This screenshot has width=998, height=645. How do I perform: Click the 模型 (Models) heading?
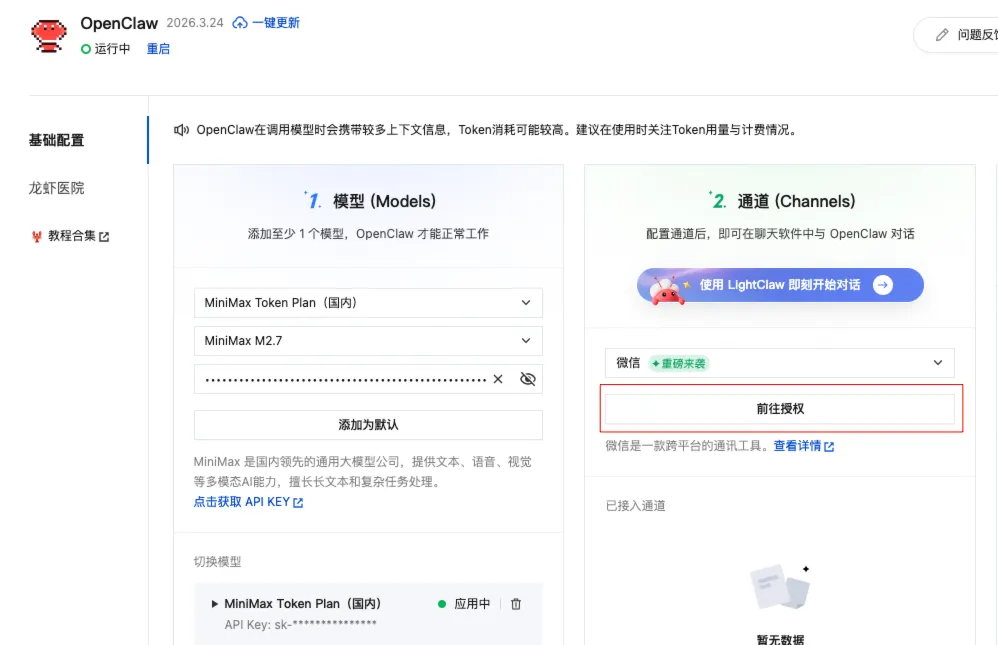(384, 201)
